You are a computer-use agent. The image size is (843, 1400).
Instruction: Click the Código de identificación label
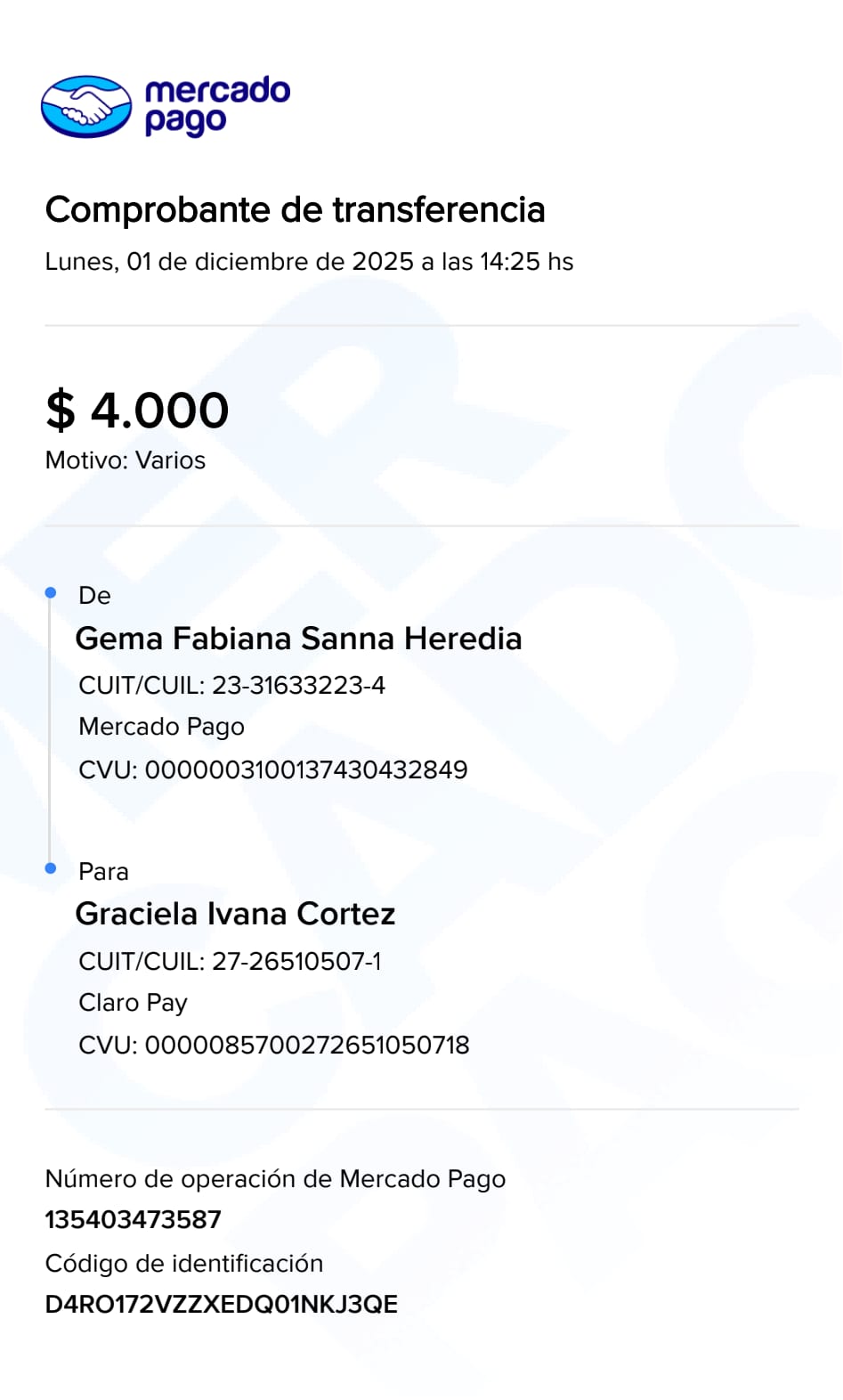[184, 1263]
